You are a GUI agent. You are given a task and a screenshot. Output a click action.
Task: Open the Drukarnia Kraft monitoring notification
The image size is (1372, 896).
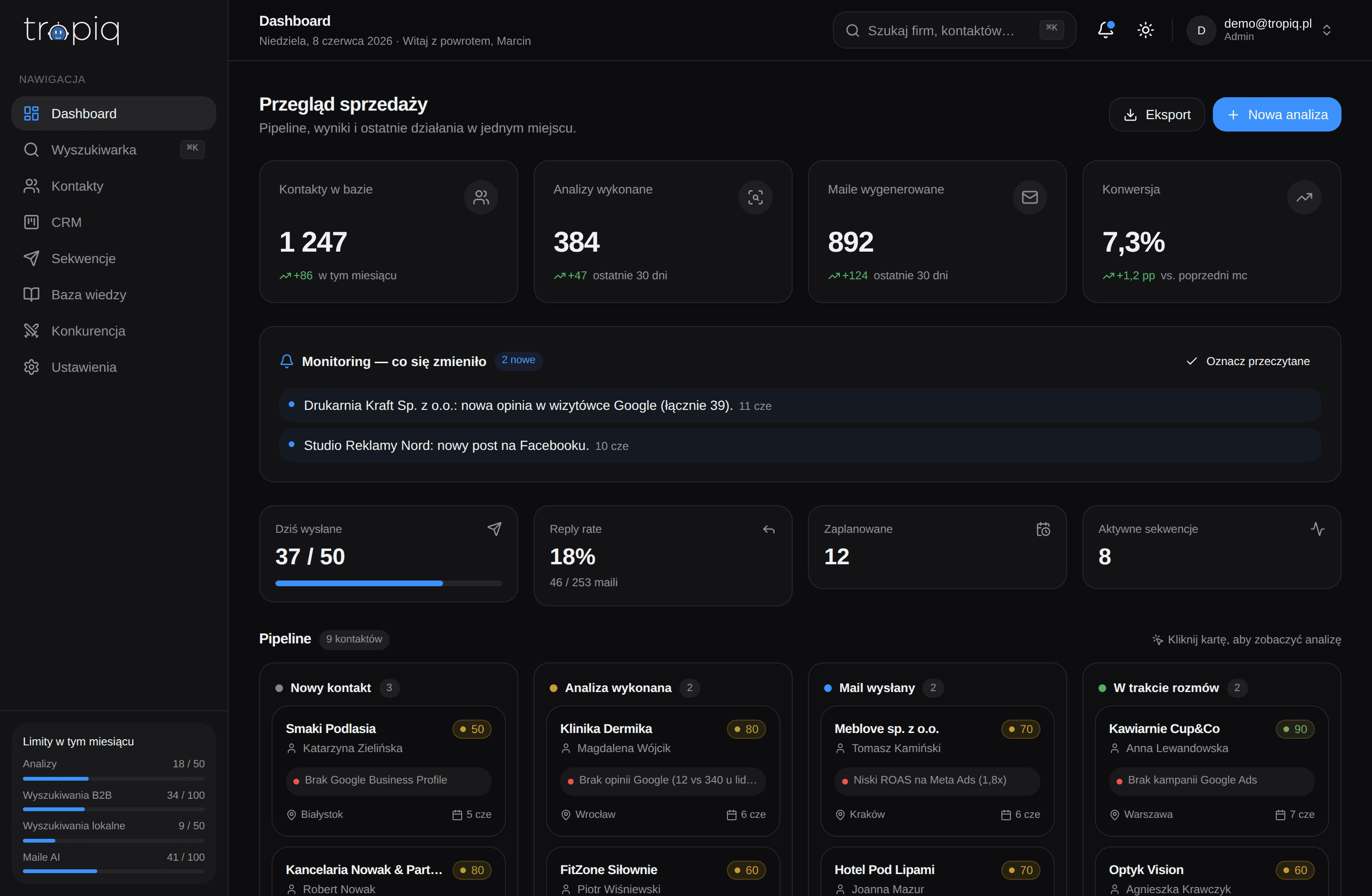pyautogui.click(x=800, y=405)
